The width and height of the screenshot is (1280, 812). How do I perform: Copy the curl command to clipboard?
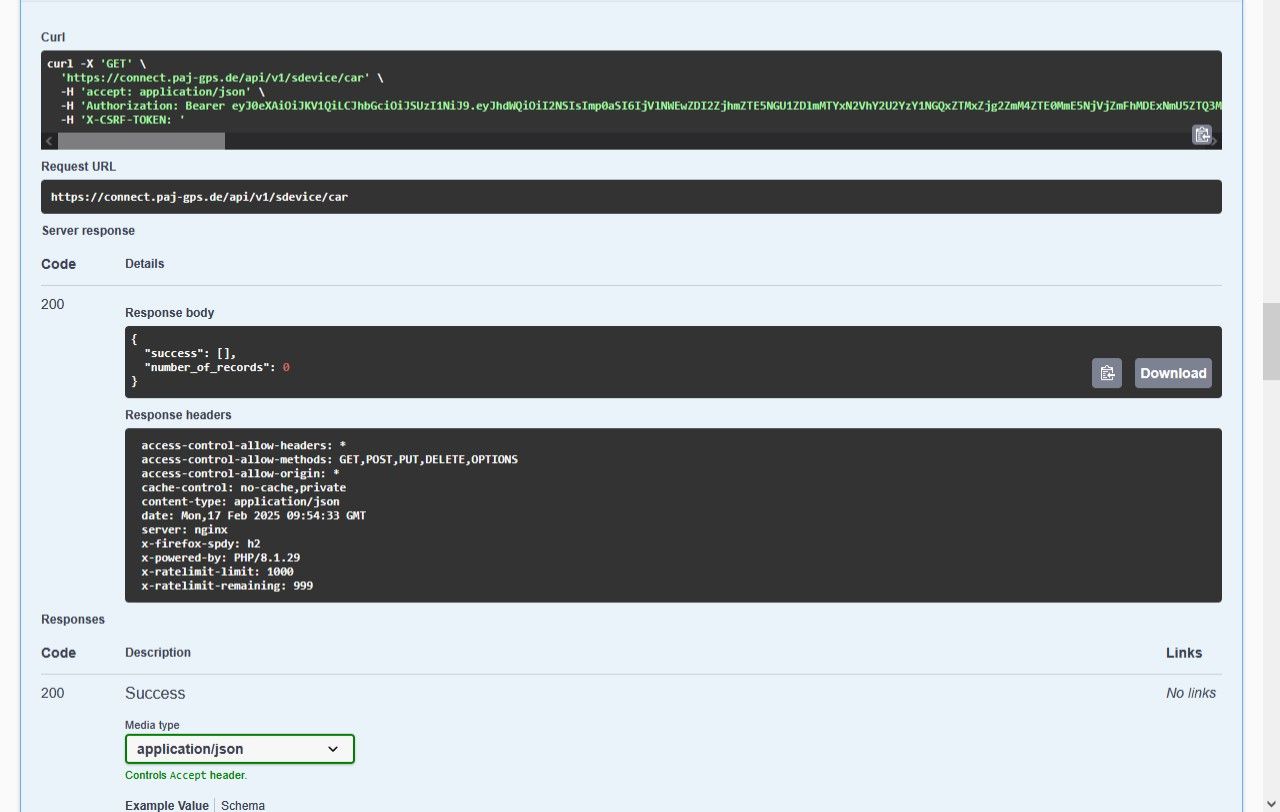pyautogui.click(x=1202, y=134)
